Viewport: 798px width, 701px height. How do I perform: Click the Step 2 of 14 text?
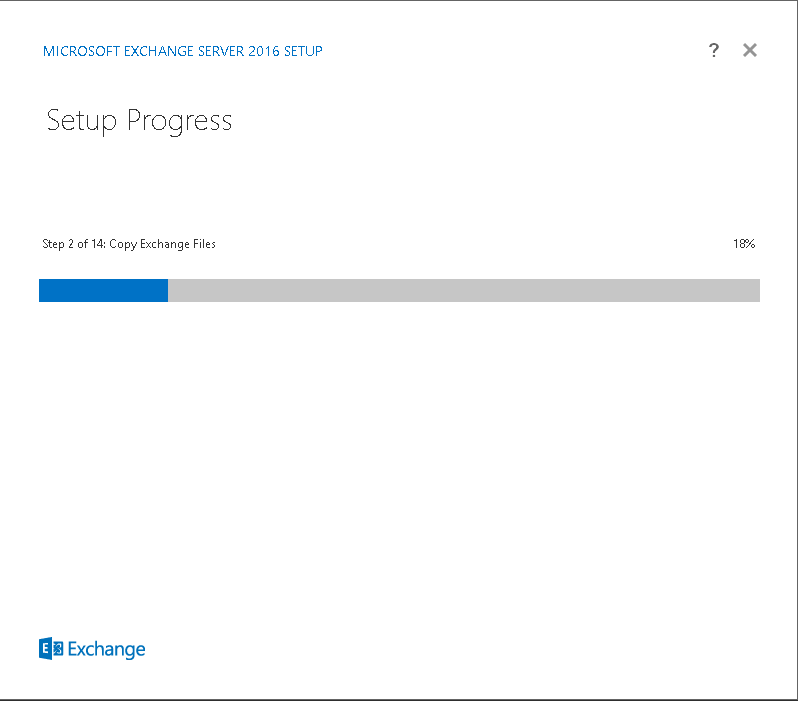coord(74,244)
